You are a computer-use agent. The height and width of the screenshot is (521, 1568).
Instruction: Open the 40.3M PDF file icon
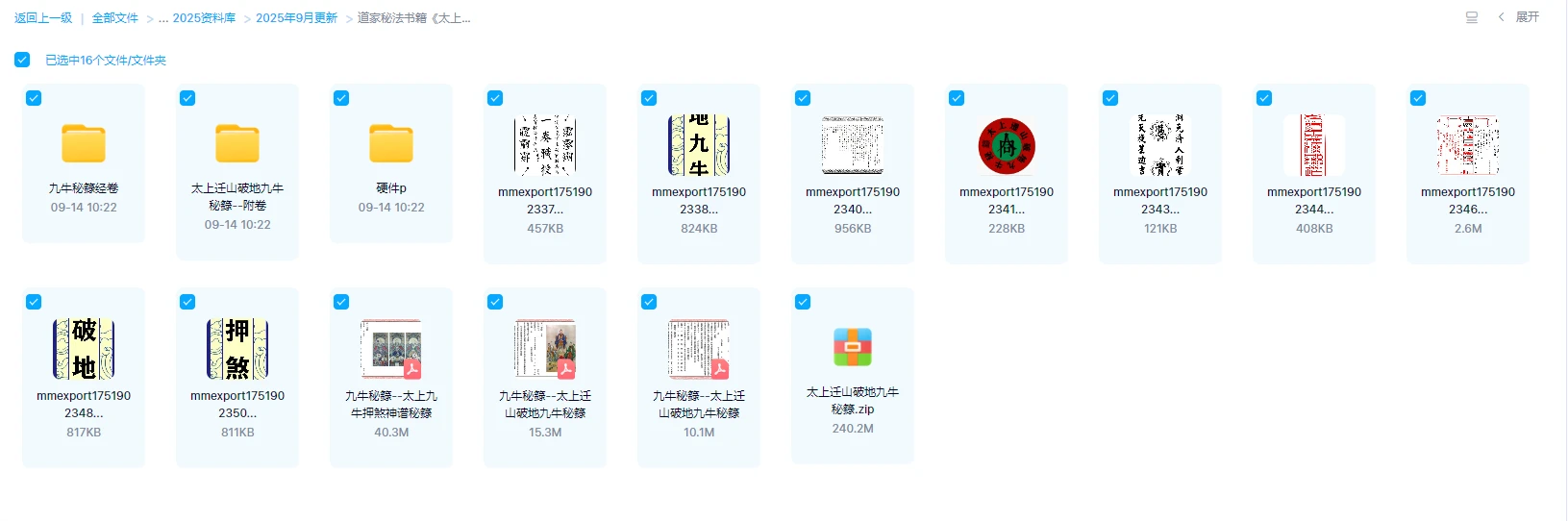point(391,349)
